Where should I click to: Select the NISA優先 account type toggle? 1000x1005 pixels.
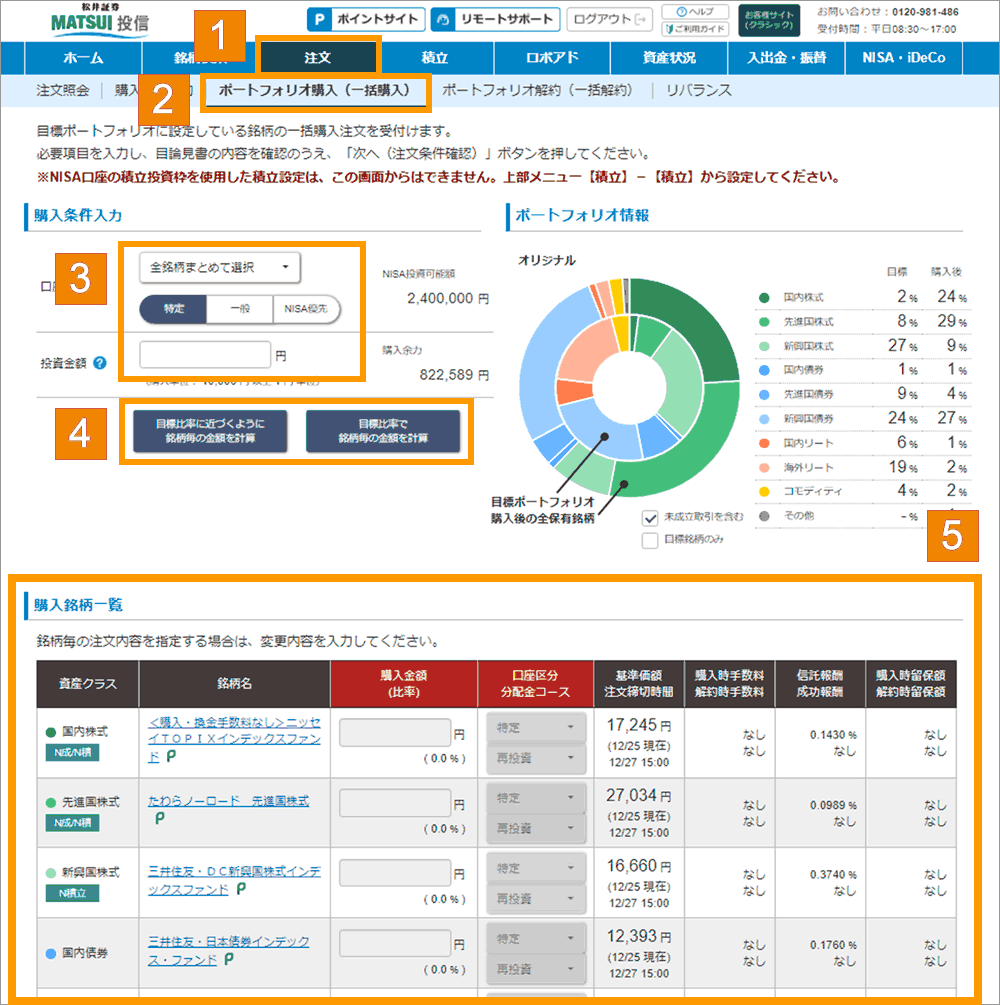click(306, 309)
